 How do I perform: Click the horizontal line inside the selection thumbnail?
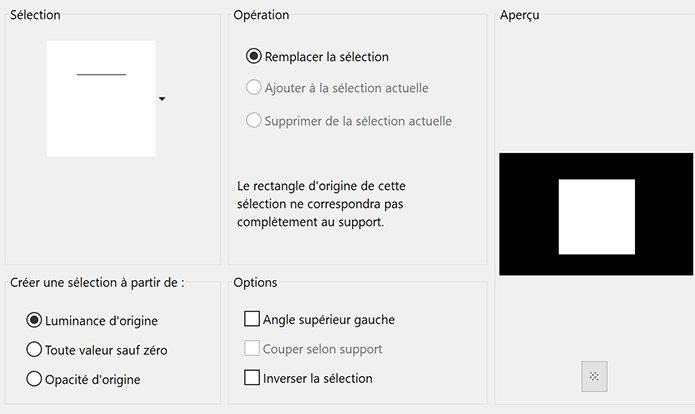[x=101, y=75]
